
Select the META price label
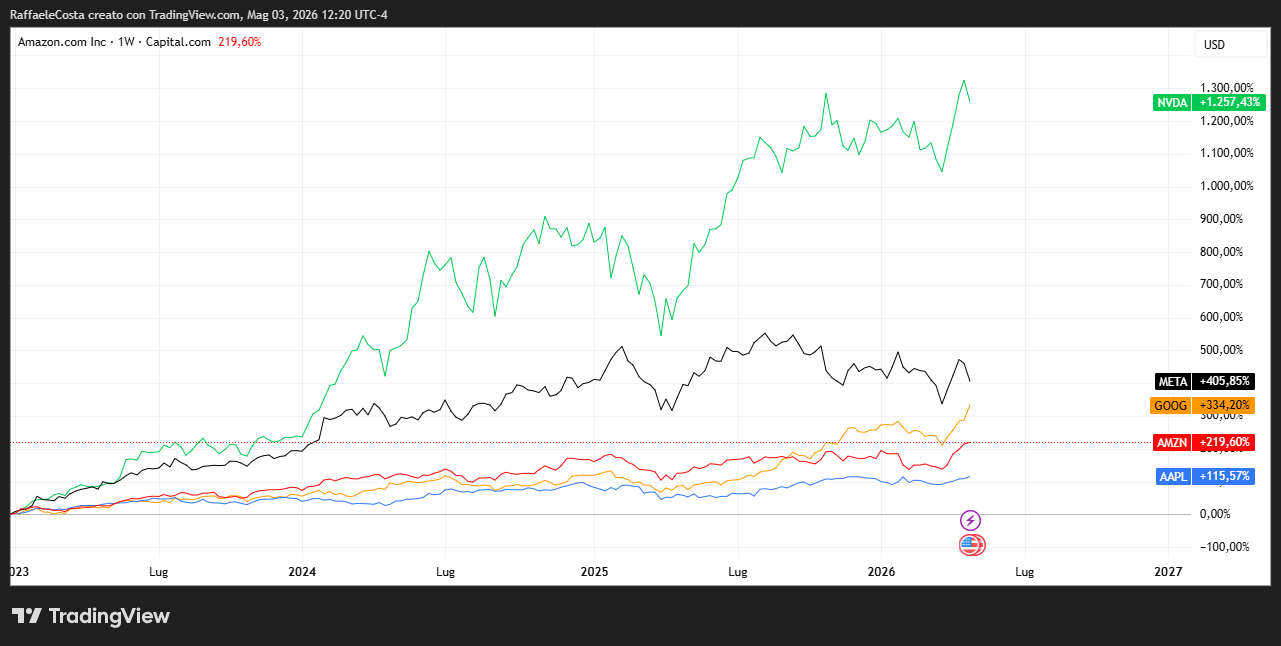1172,381
